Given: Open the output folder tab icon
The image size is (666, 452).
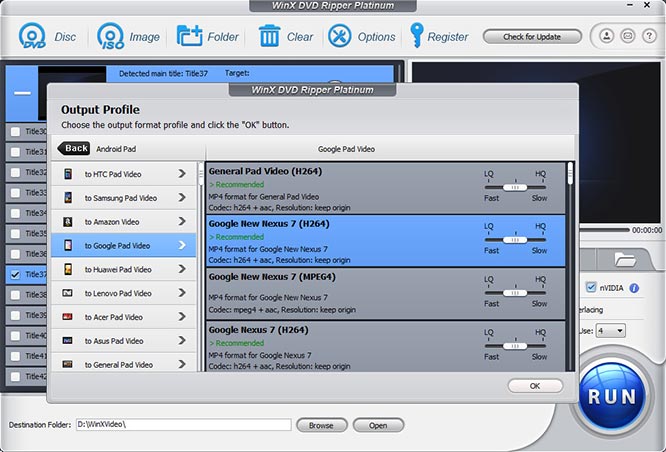Looking at the screenshot, I should tap(625, 259).
